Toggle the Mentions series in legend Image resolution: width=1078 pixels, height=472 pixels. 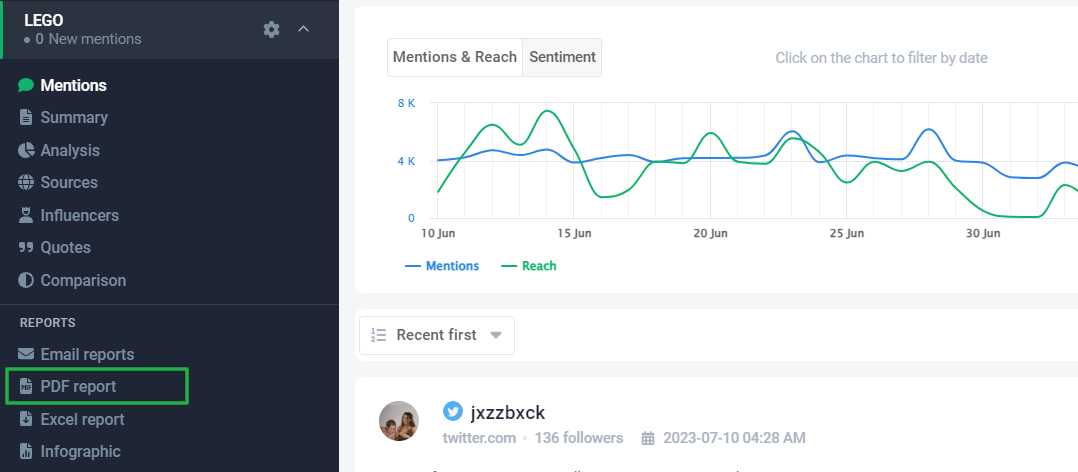442,266
